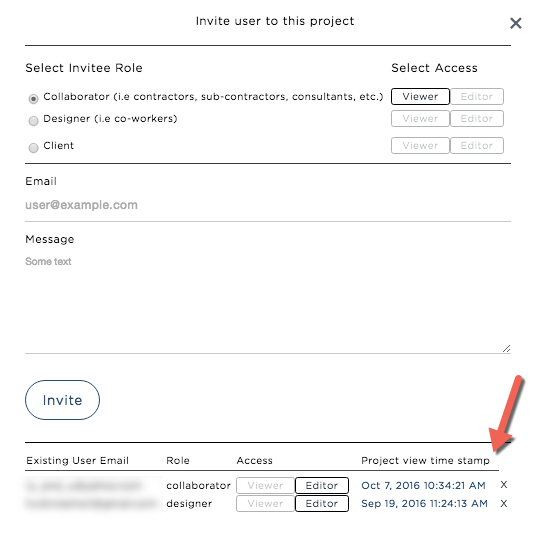The height and width of the screenshot is (536, 537).
Task: Set existing collaborator access to Editor
Action: click(322, 485)
